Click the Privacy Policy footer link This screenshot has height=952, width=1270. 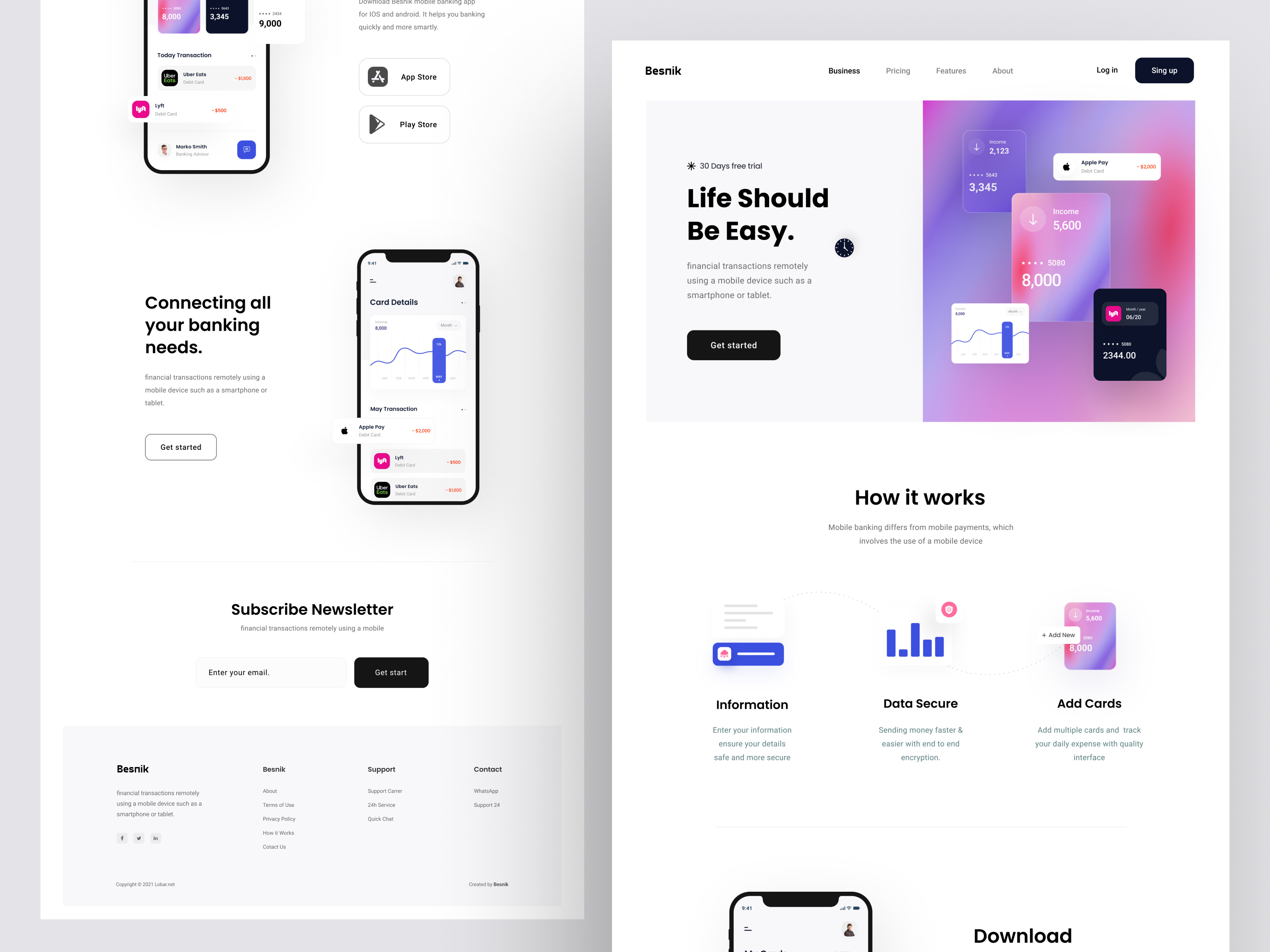coord(279,819)
